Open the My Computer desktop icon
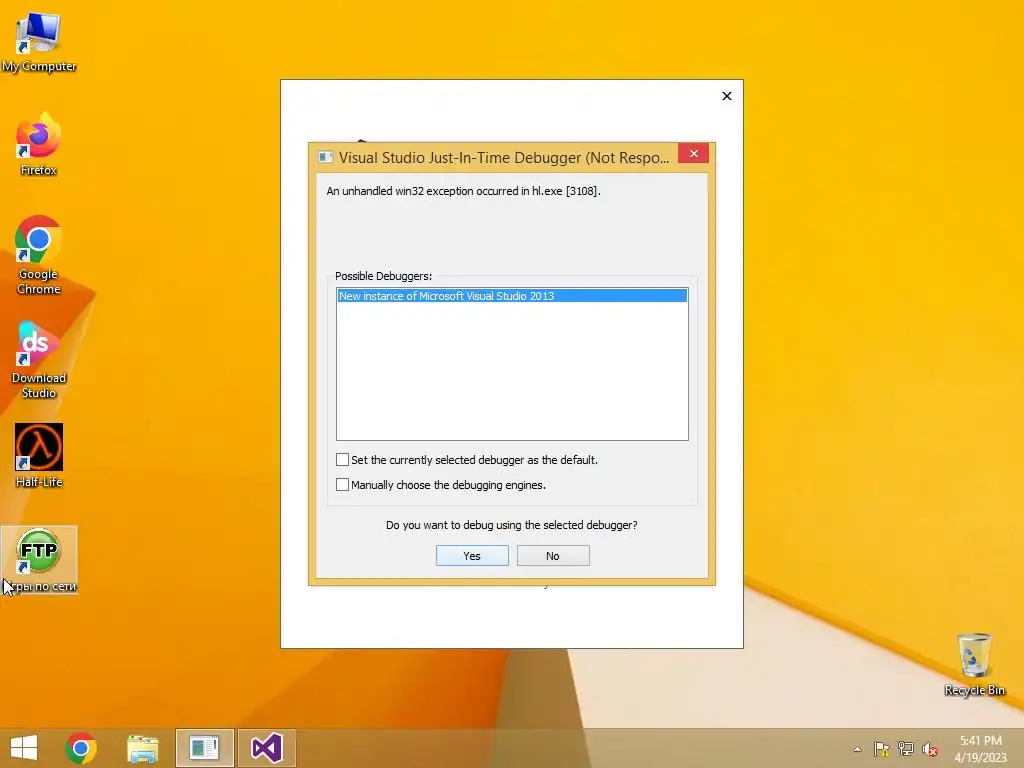 click(39, 40)
